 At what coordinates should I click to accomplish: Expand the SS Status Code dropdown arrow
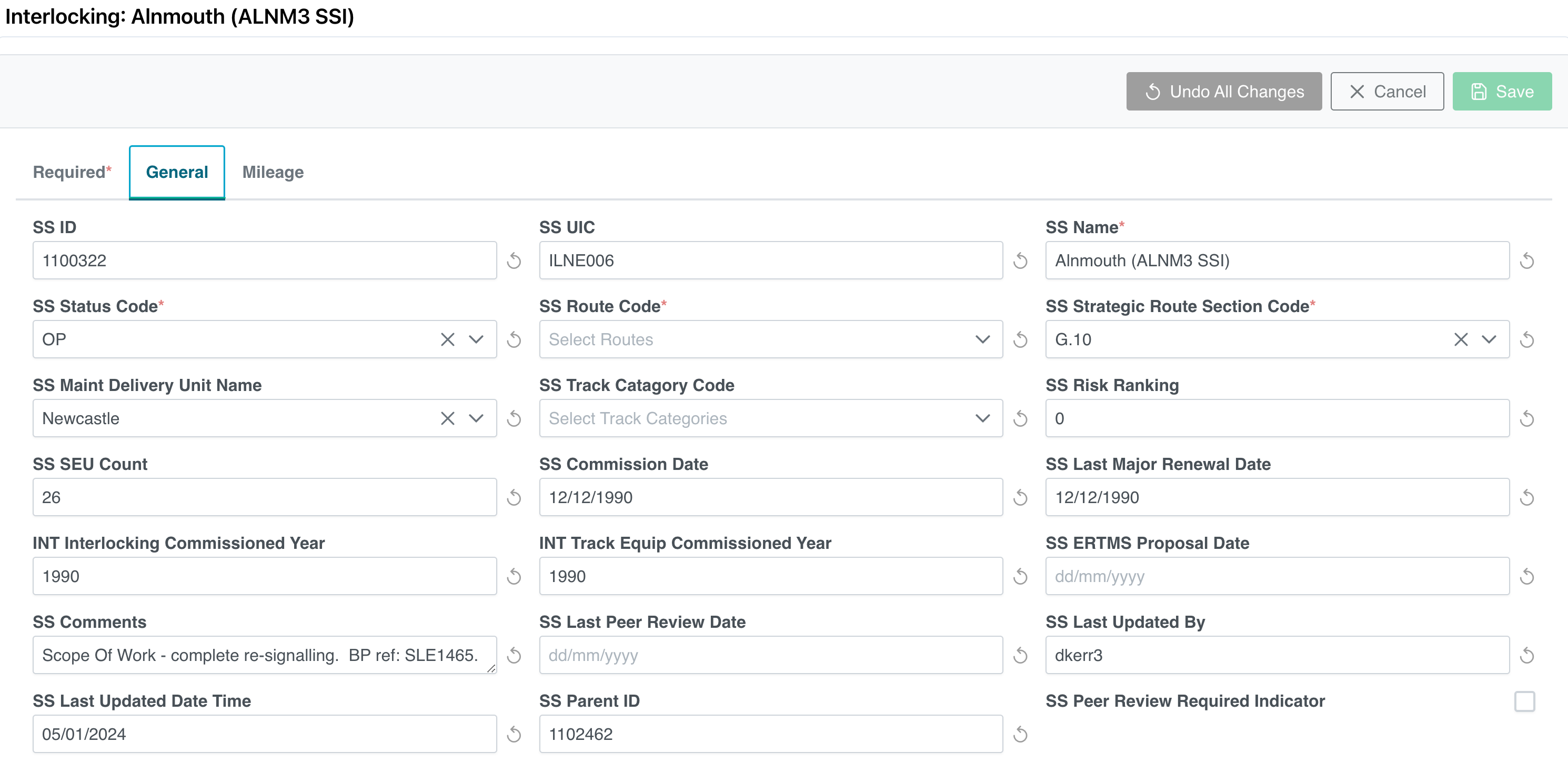[x=476, y=339]
